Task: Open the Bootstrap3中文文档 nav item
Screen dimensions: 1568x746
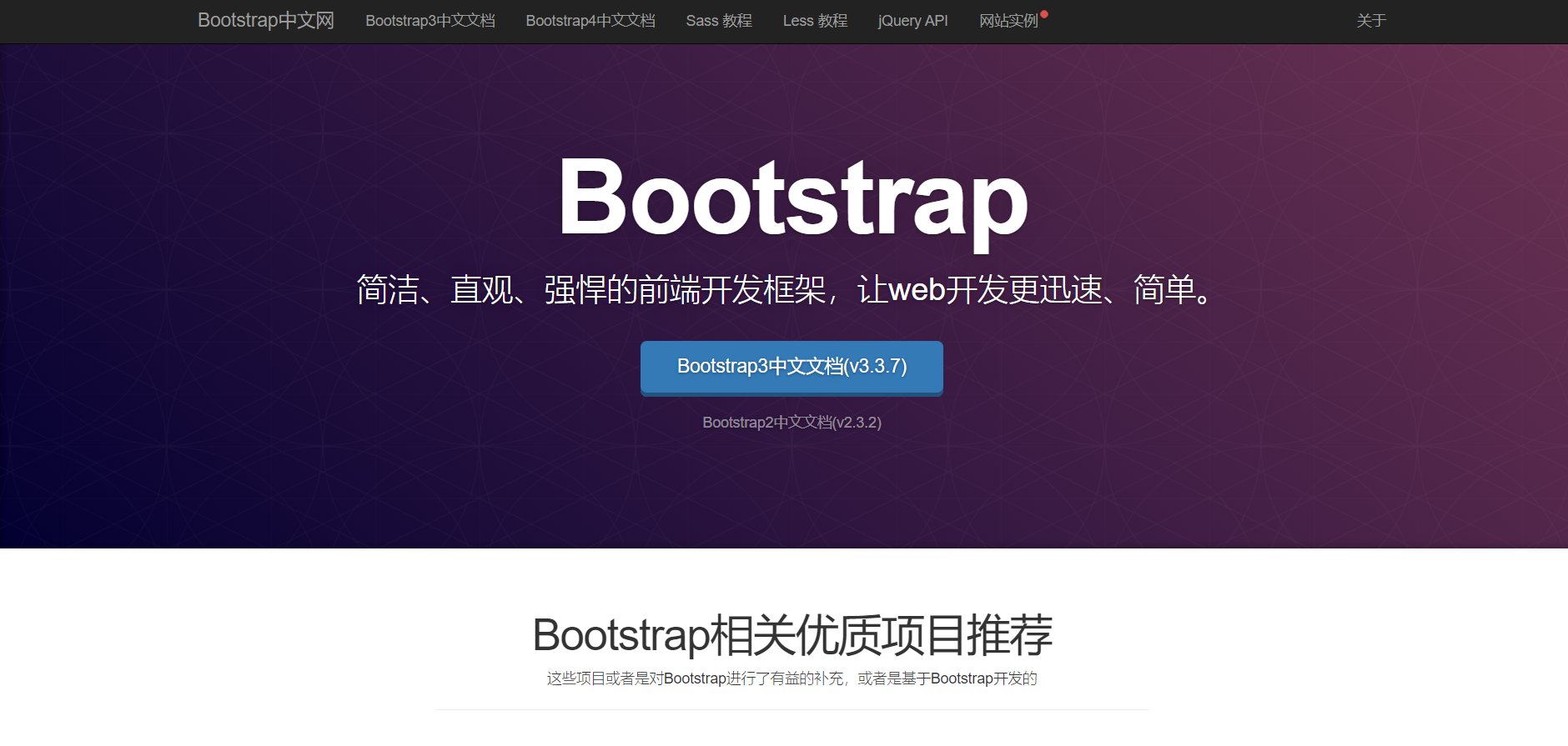Action: (430, 21)
